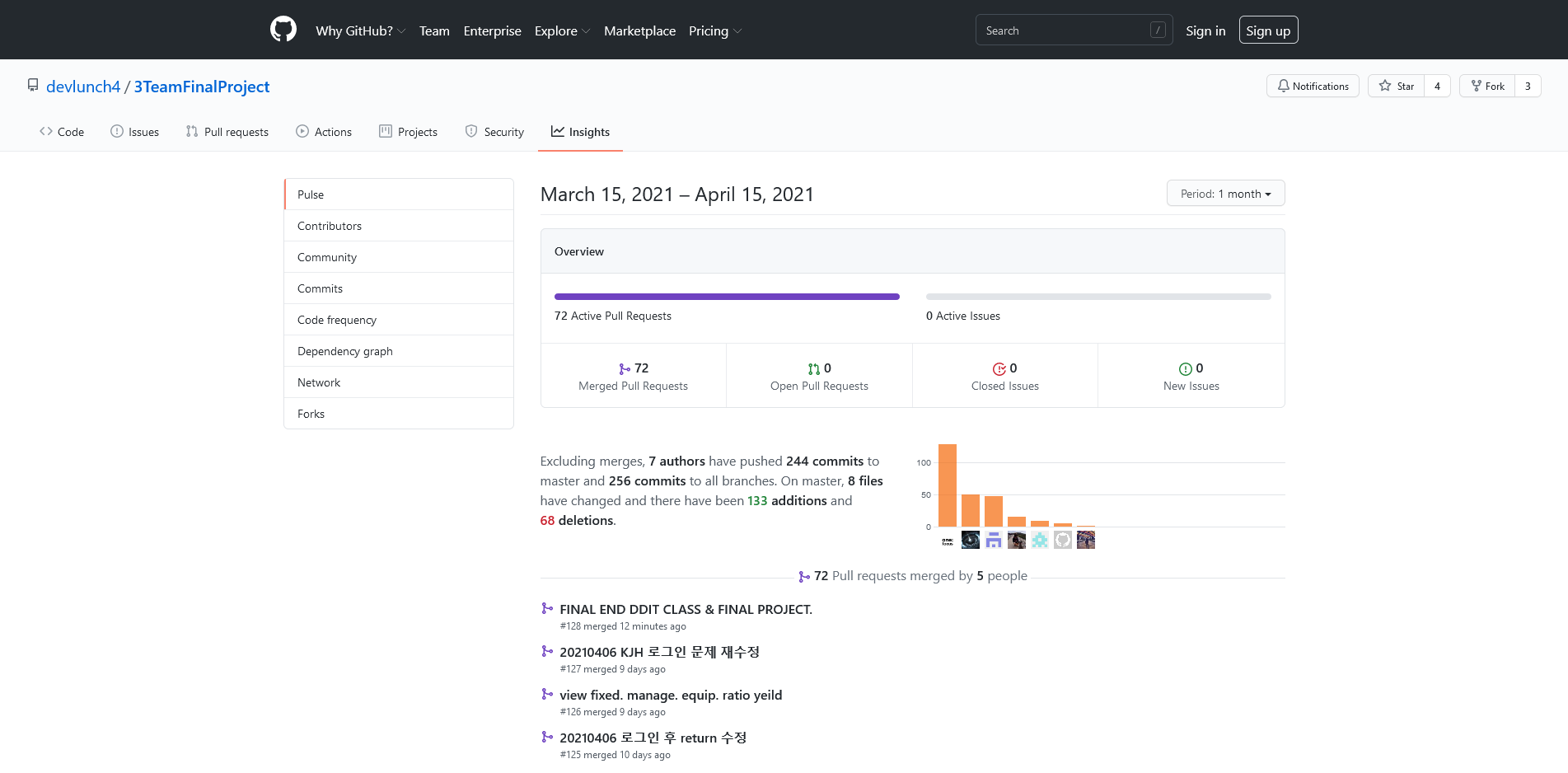This screenshot has height=773, width=1568.
Task: Click the Star icon button
Action: point(1396,86)
